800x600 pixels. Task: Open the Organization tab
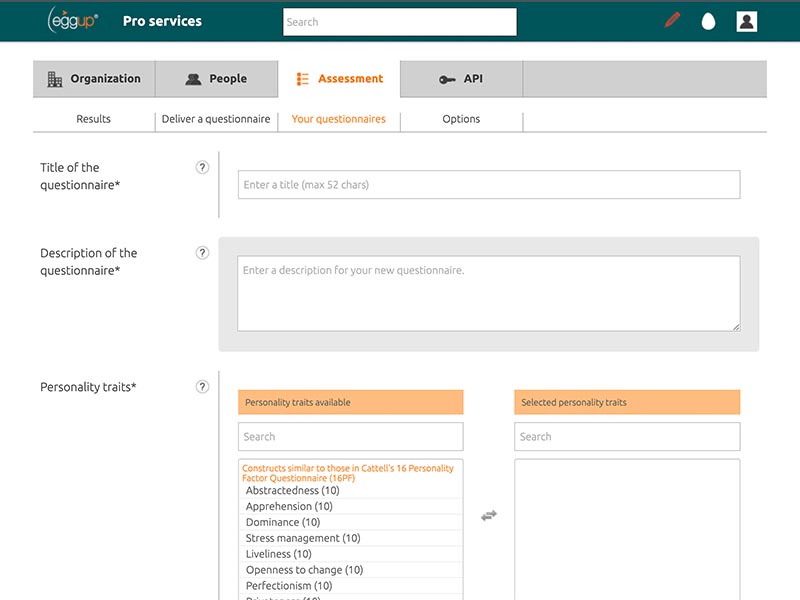click(x=94, y=79)
